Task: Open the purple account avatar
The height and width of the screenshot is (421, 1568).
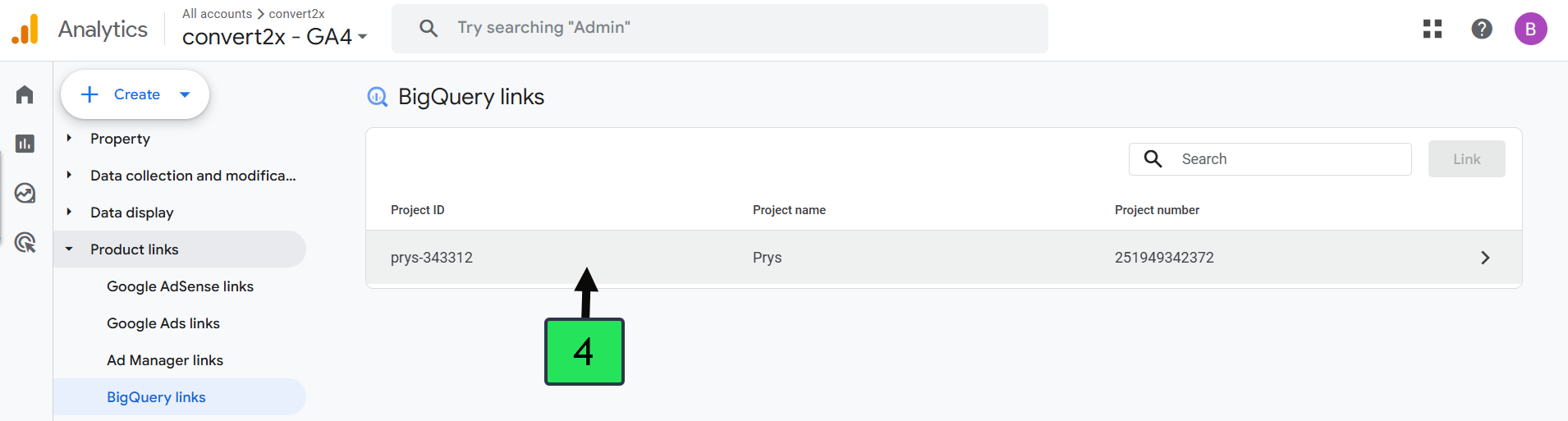Action: (1530, 29)
